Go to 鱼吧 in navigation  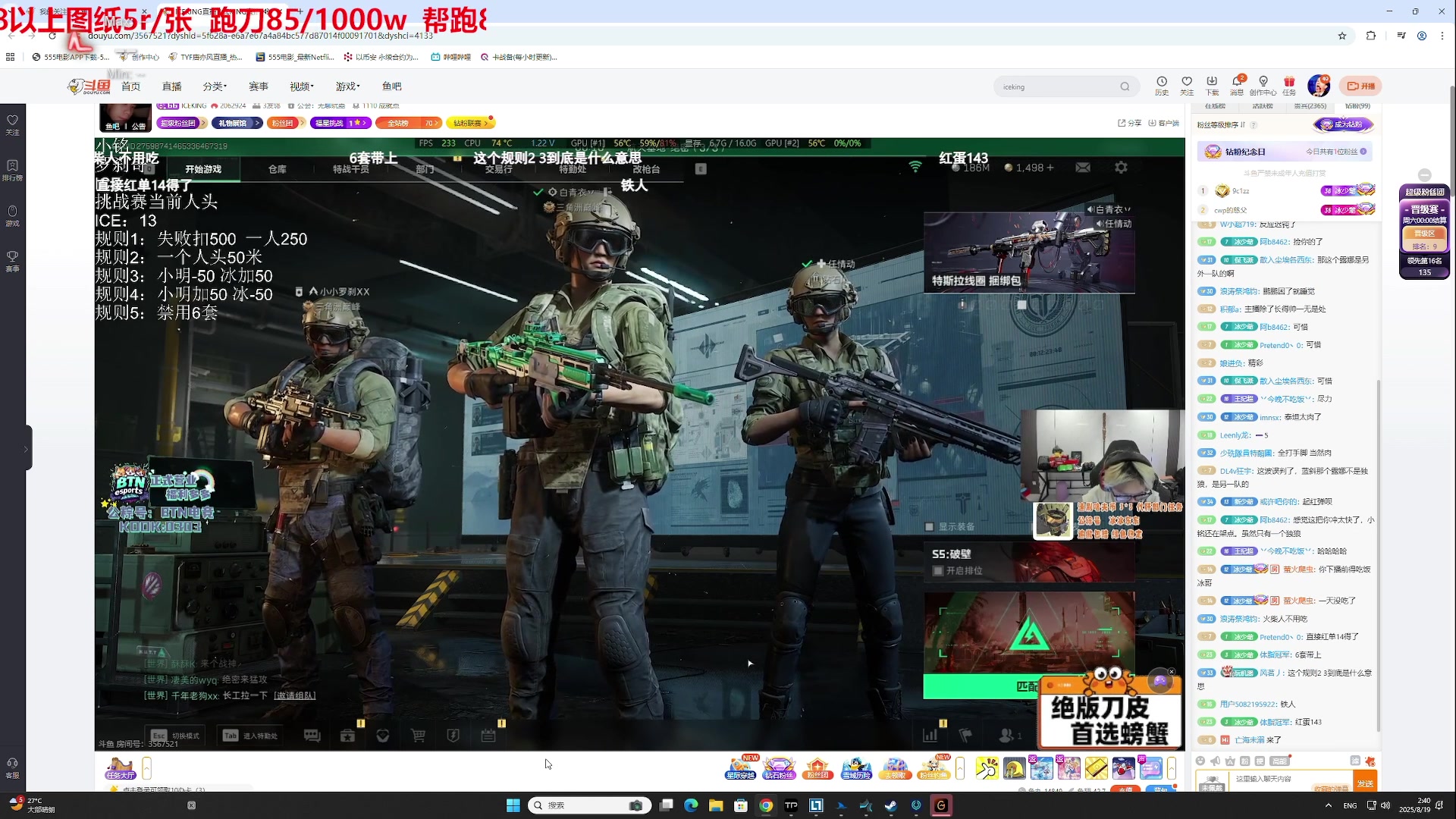pyautogui.click(x=392, y=86)
